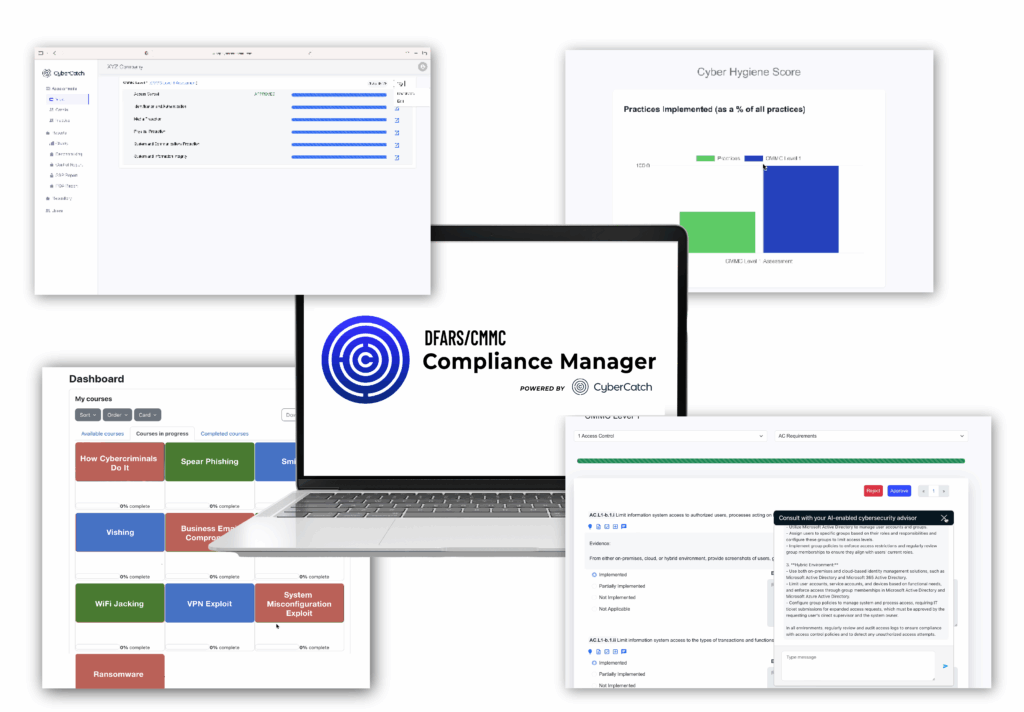Click the Access Control progress bar
This screenshot has width=1024, height=712.
click(338, 94)
